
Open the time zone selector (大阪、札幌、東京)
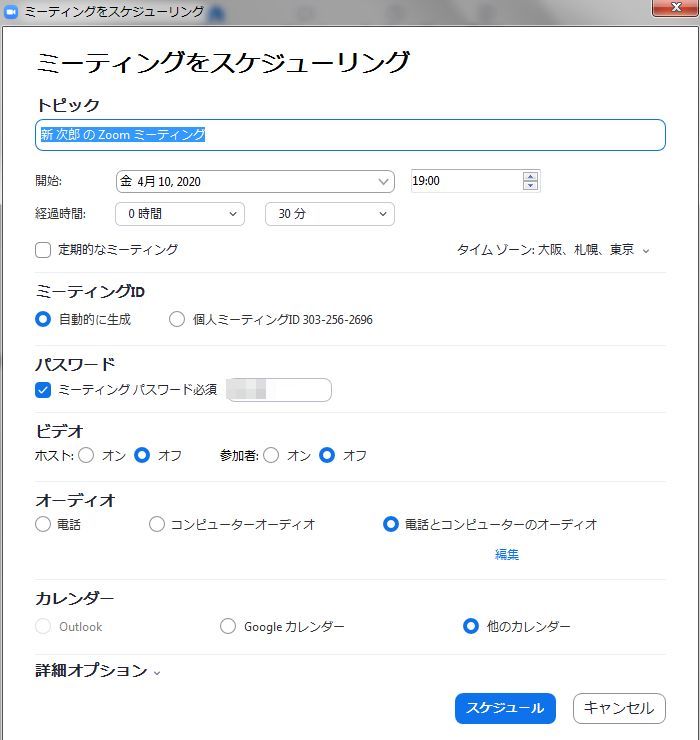point(553,250)
